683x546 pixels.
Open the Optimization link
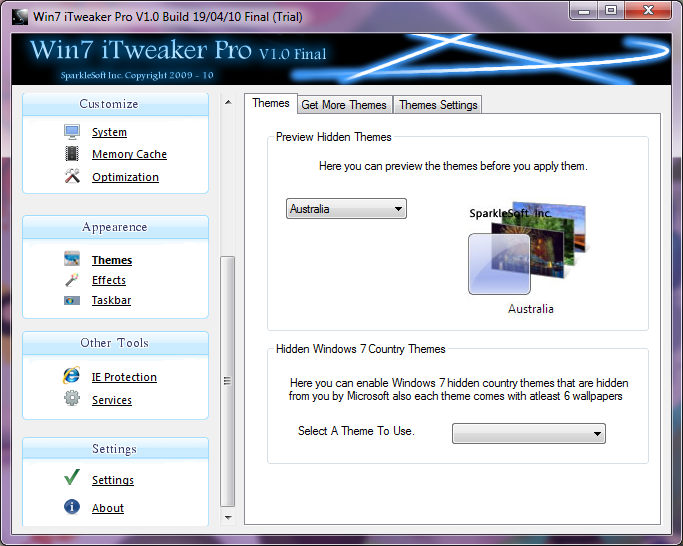(125, 177)
